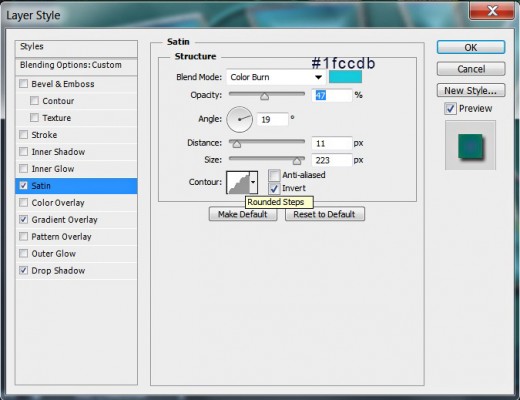Confirm with the OK button
The width and height of the screenshot is (520, 400).
471,47
